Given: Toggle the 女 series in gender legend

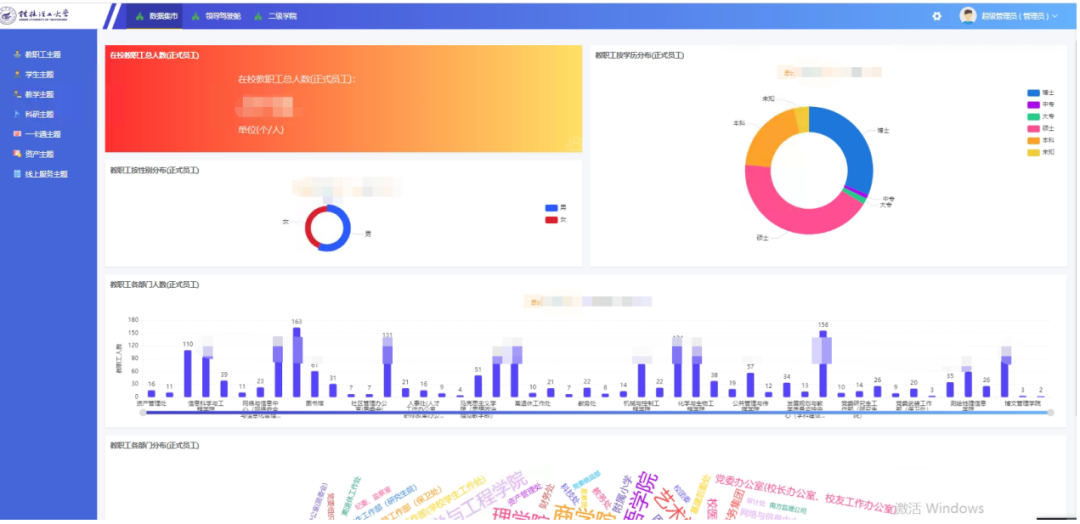Looking at the screenshot, I should [x=551, y=219].
